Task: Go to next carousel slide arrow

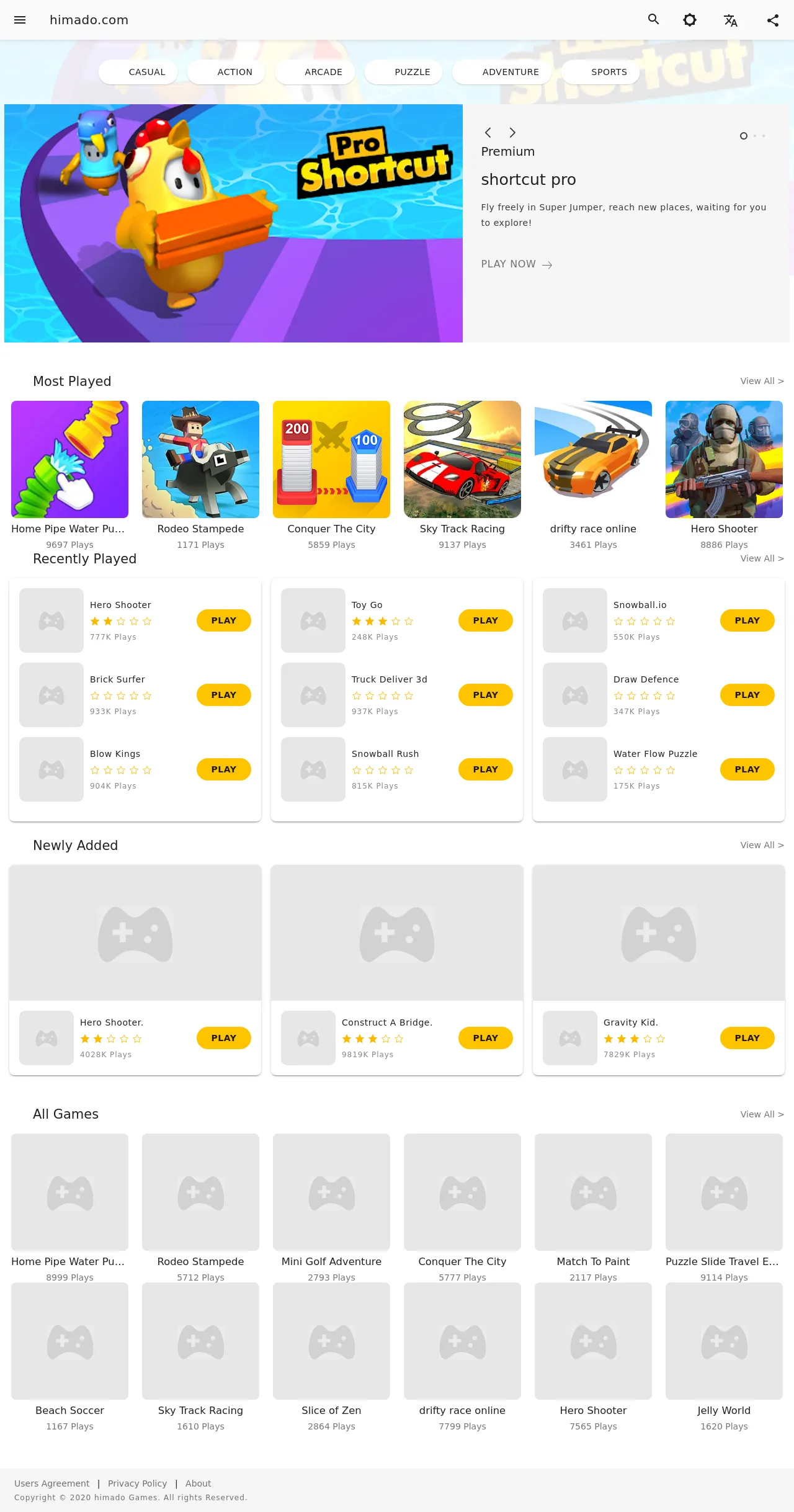Action: coord(512,132)
